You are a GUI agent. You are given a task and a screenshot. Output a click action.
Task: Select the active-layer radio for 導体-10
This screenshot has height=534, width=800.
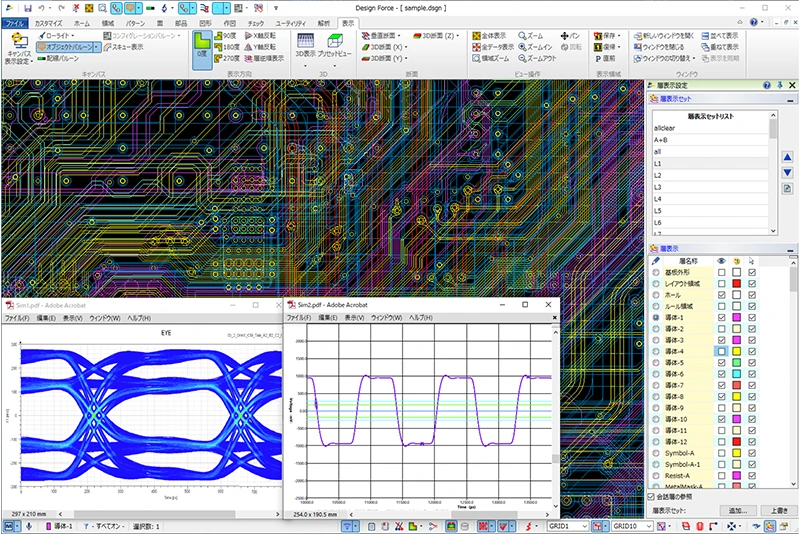tap(656, 419)
